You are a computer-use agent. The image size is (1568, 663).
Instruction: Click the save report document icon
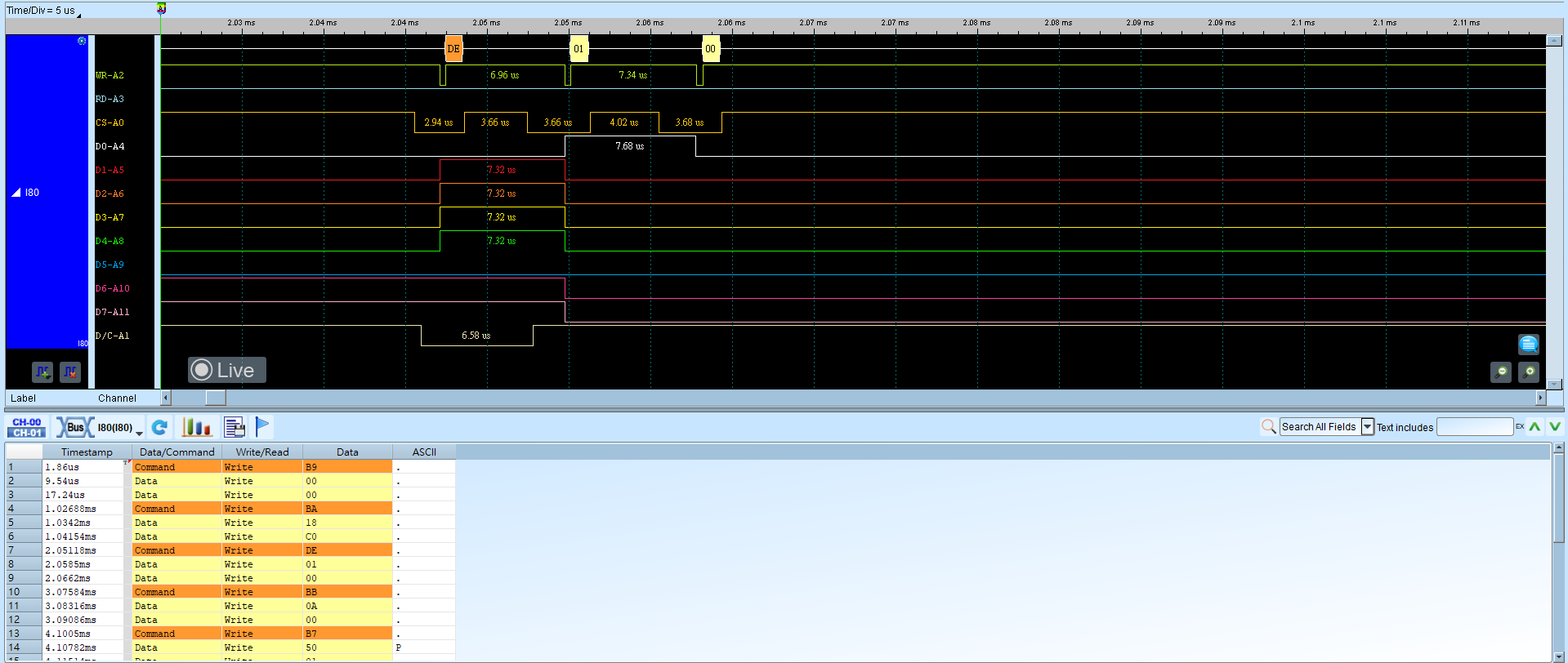click(235, 427)
